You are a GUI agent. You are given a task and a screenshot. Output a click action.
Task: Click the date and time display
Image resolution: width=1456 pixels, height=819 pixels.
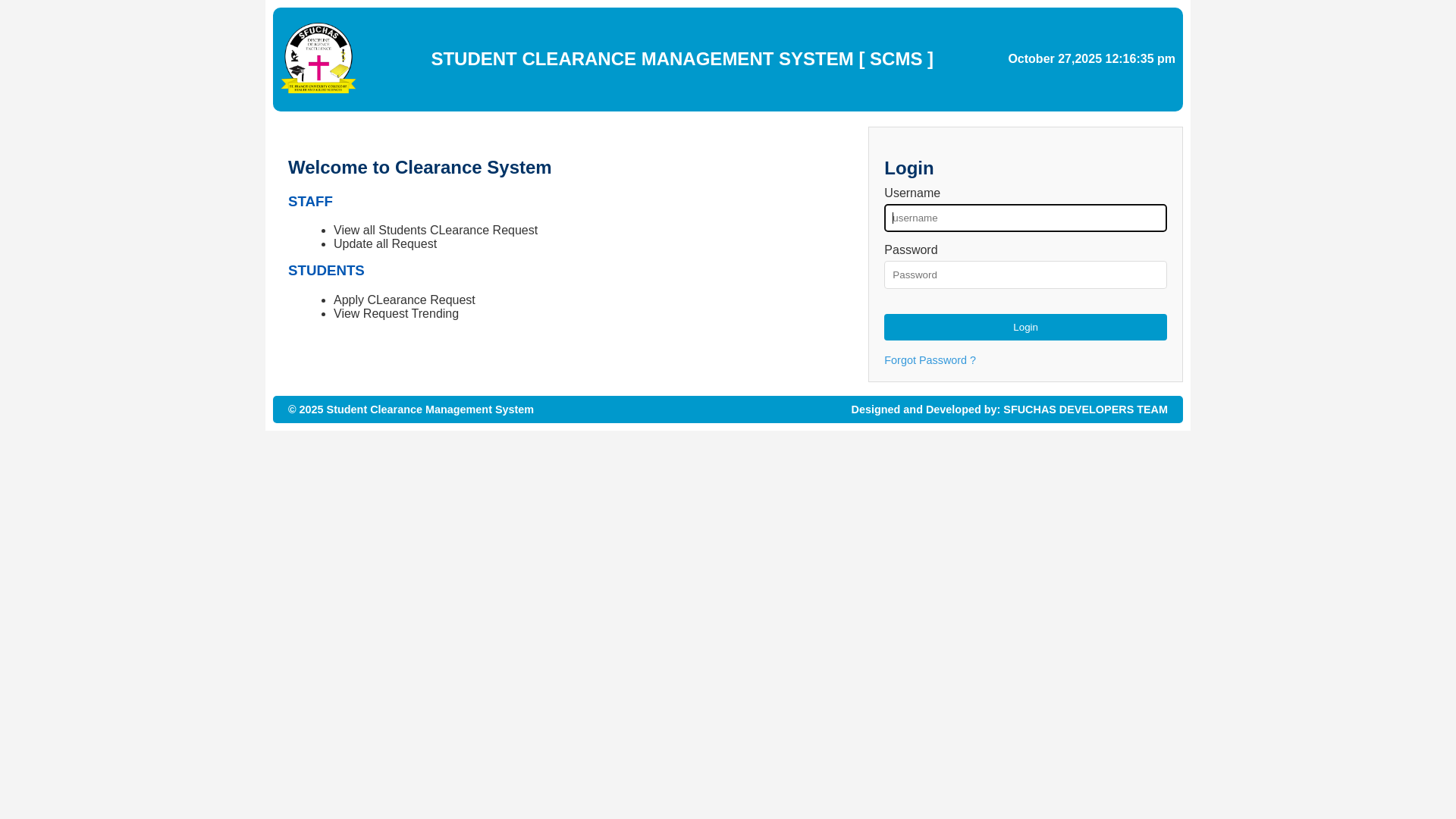coord(1090,59)
